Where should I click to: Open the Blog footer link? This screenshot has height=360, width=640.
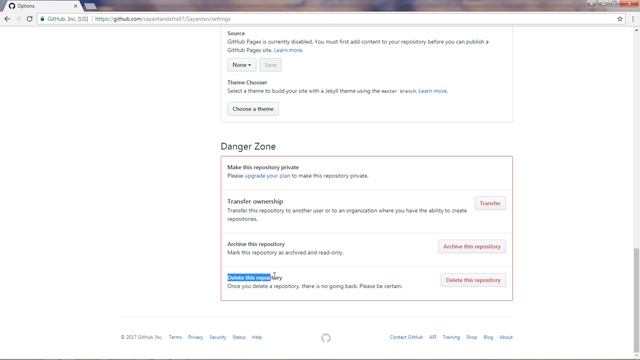(x=488, y=337)
